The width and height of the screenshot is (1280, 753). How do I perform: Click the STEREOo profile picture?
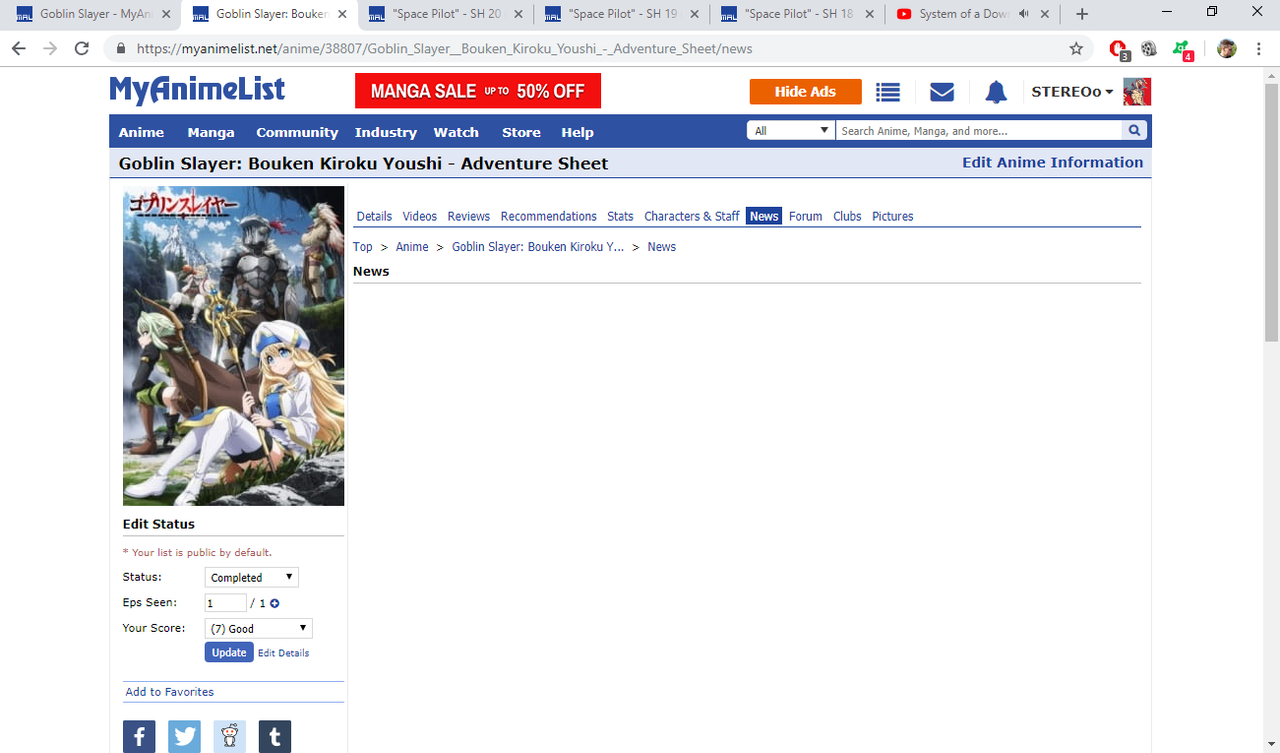point(1137,92)
